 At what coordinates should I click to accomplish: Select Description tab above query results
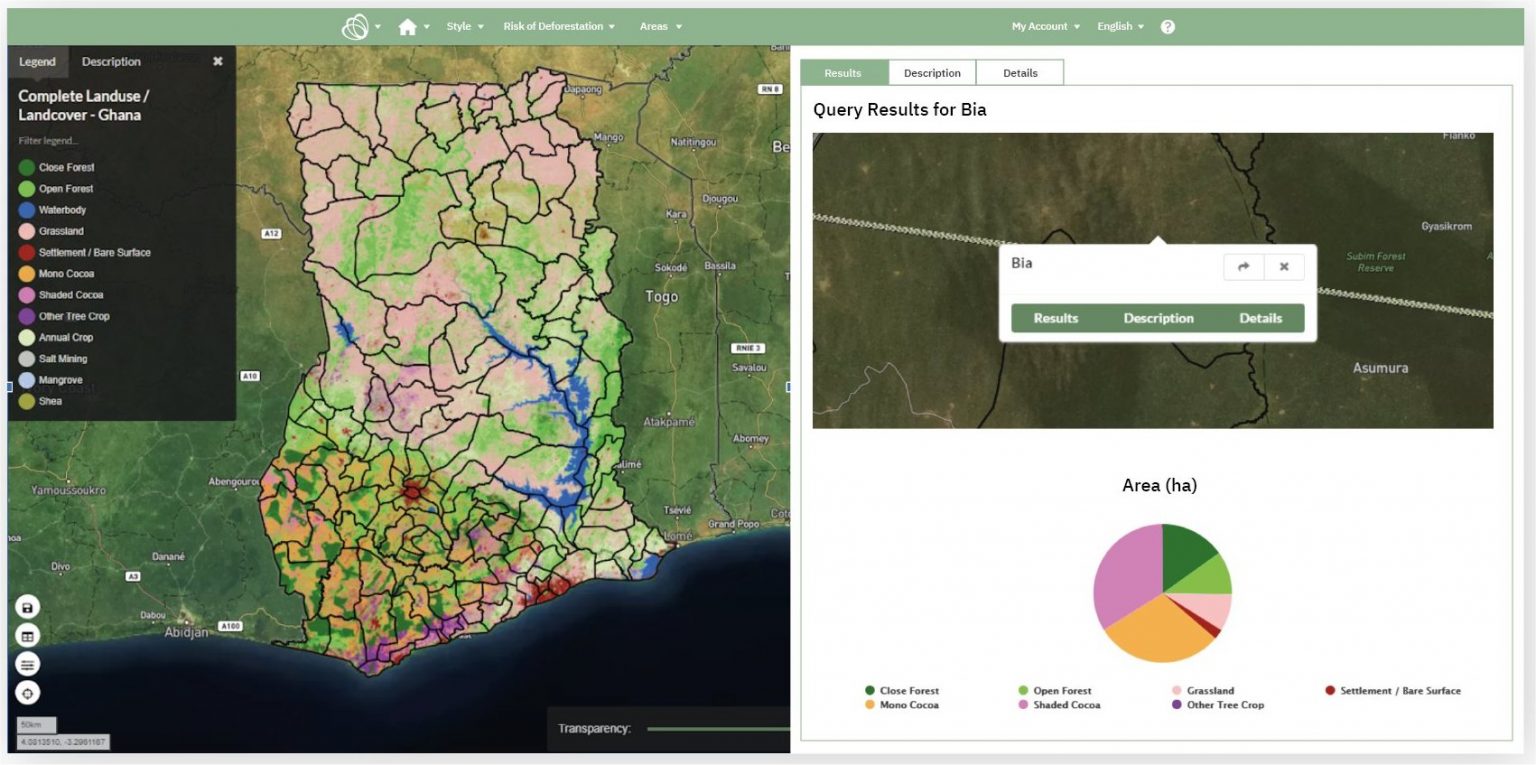pos(932,73)
